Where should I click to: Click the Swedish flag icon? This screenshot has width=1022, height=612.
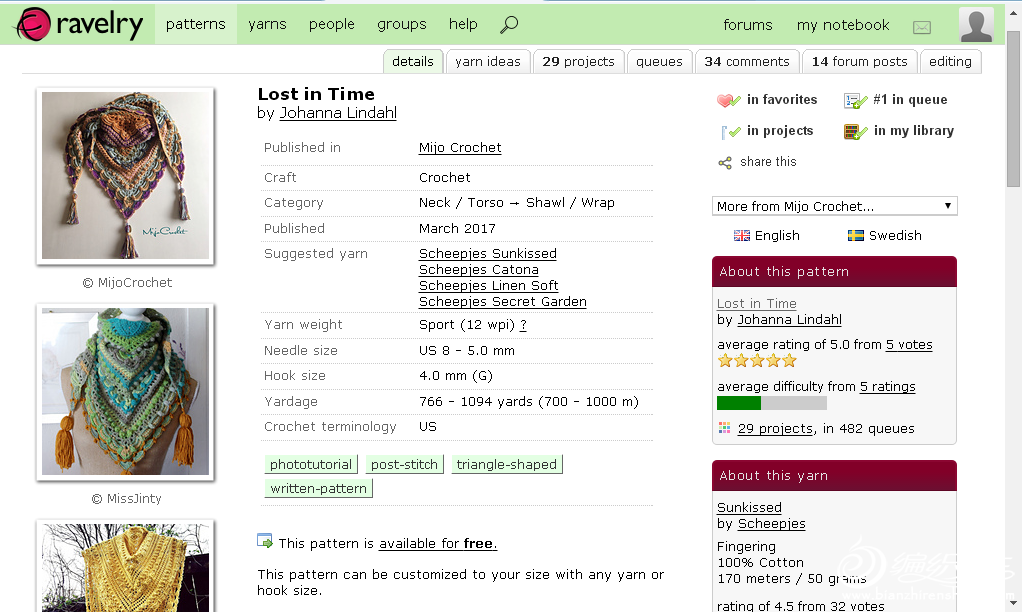click(x=855, y=235)
